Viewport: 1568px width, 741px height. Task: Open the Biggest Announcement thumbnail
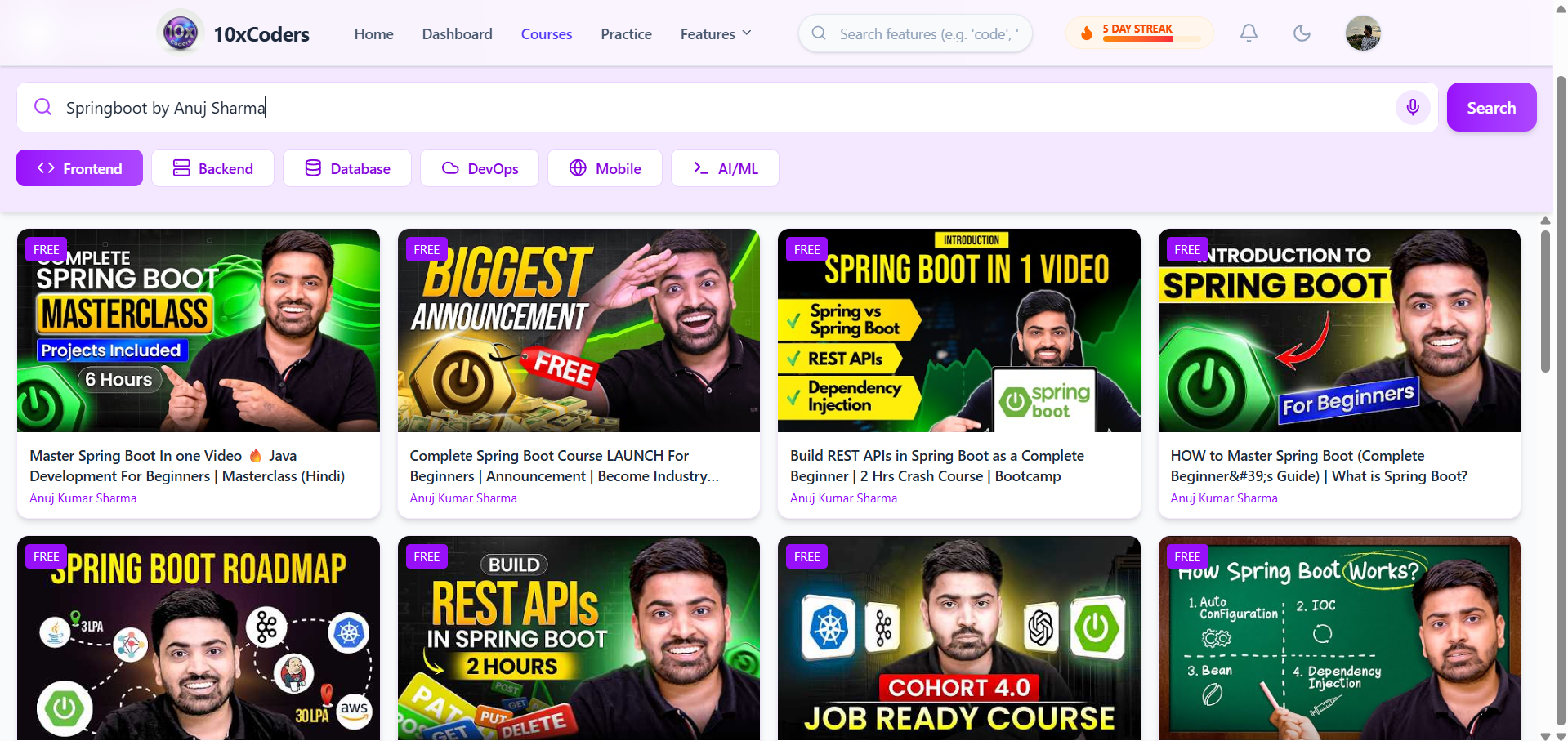pos(579,330)
